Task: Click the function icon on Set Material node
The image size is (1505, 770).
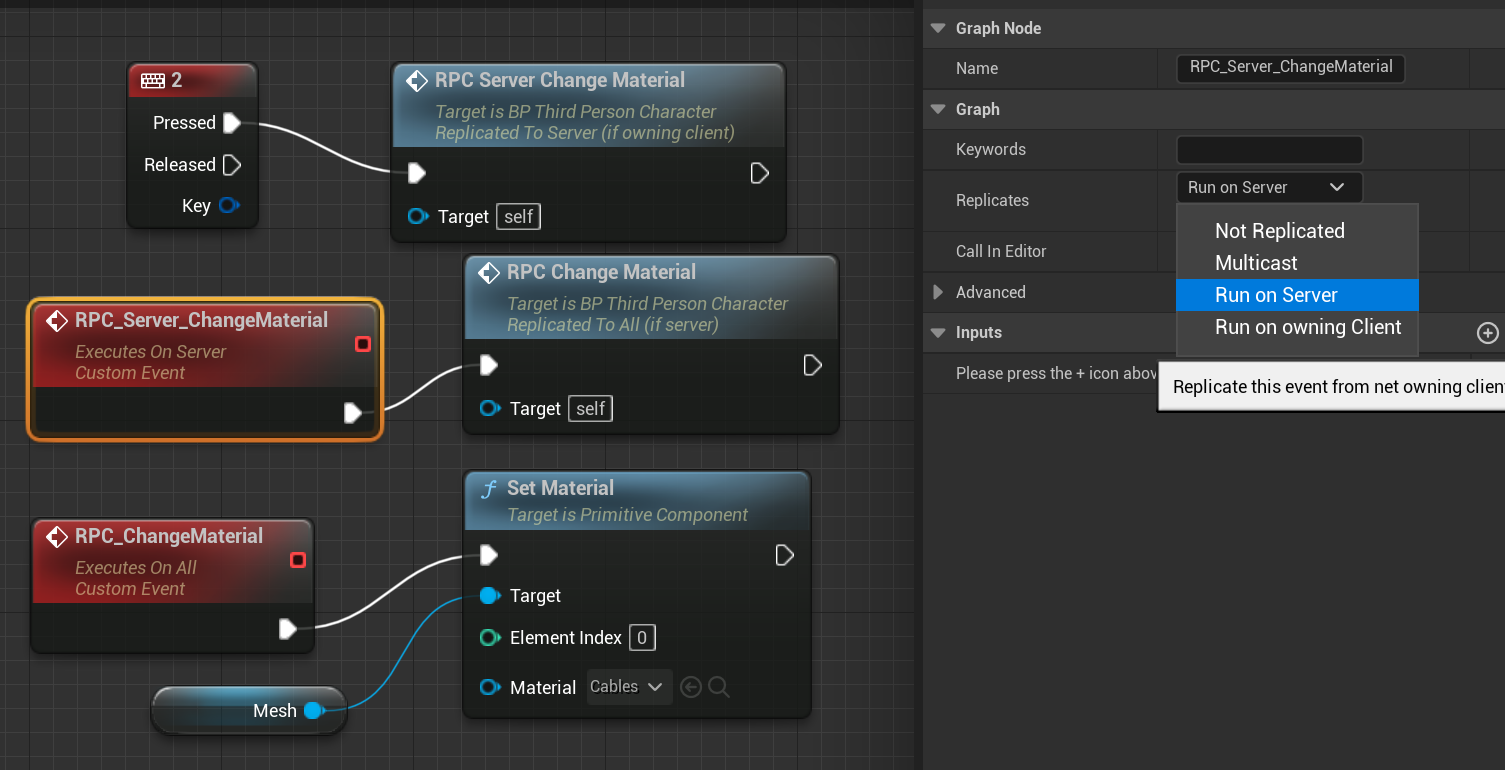Action: [x=489, y=489]
